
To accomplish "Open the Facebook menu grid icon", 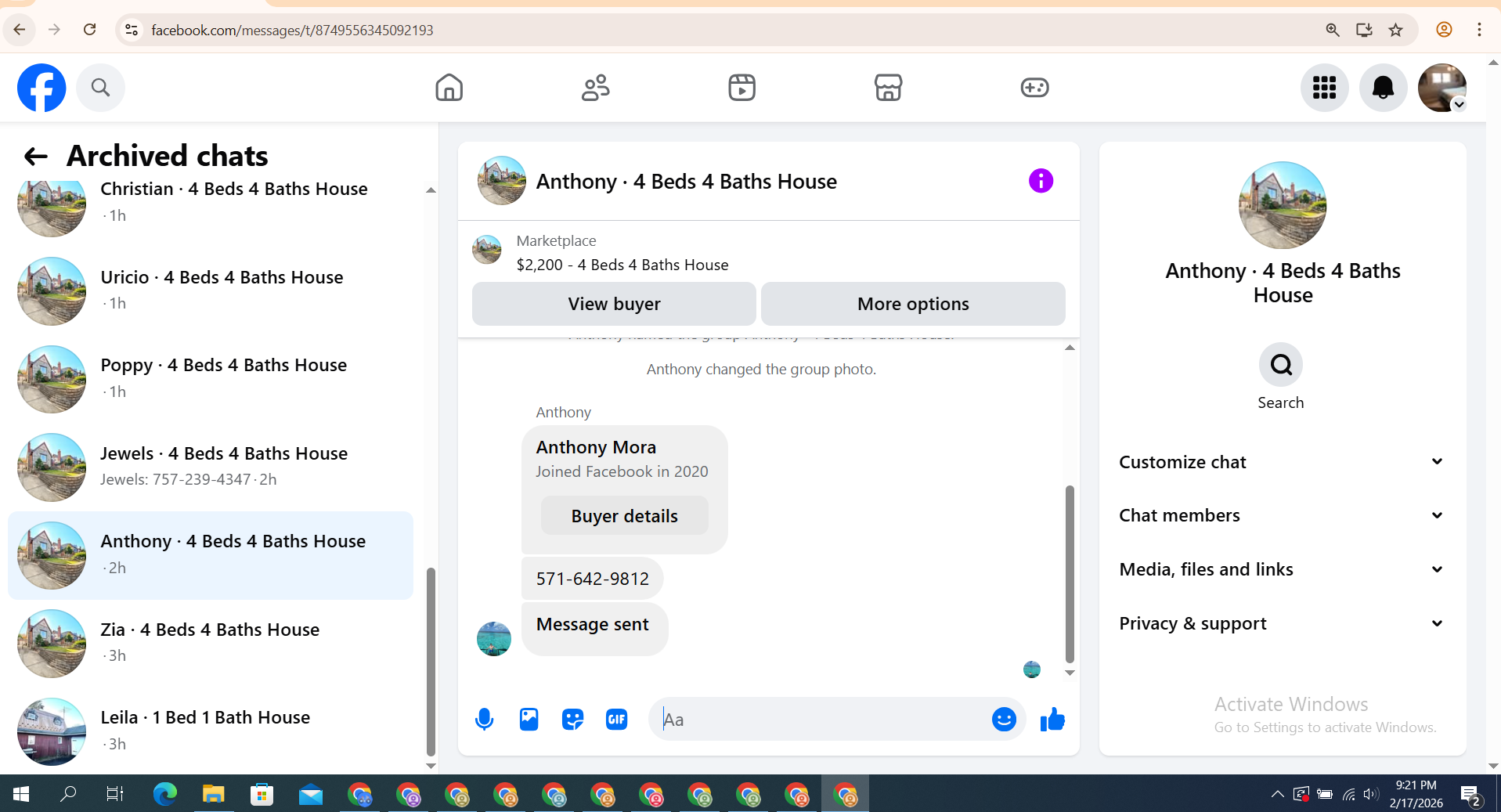I will (1325, 88).
